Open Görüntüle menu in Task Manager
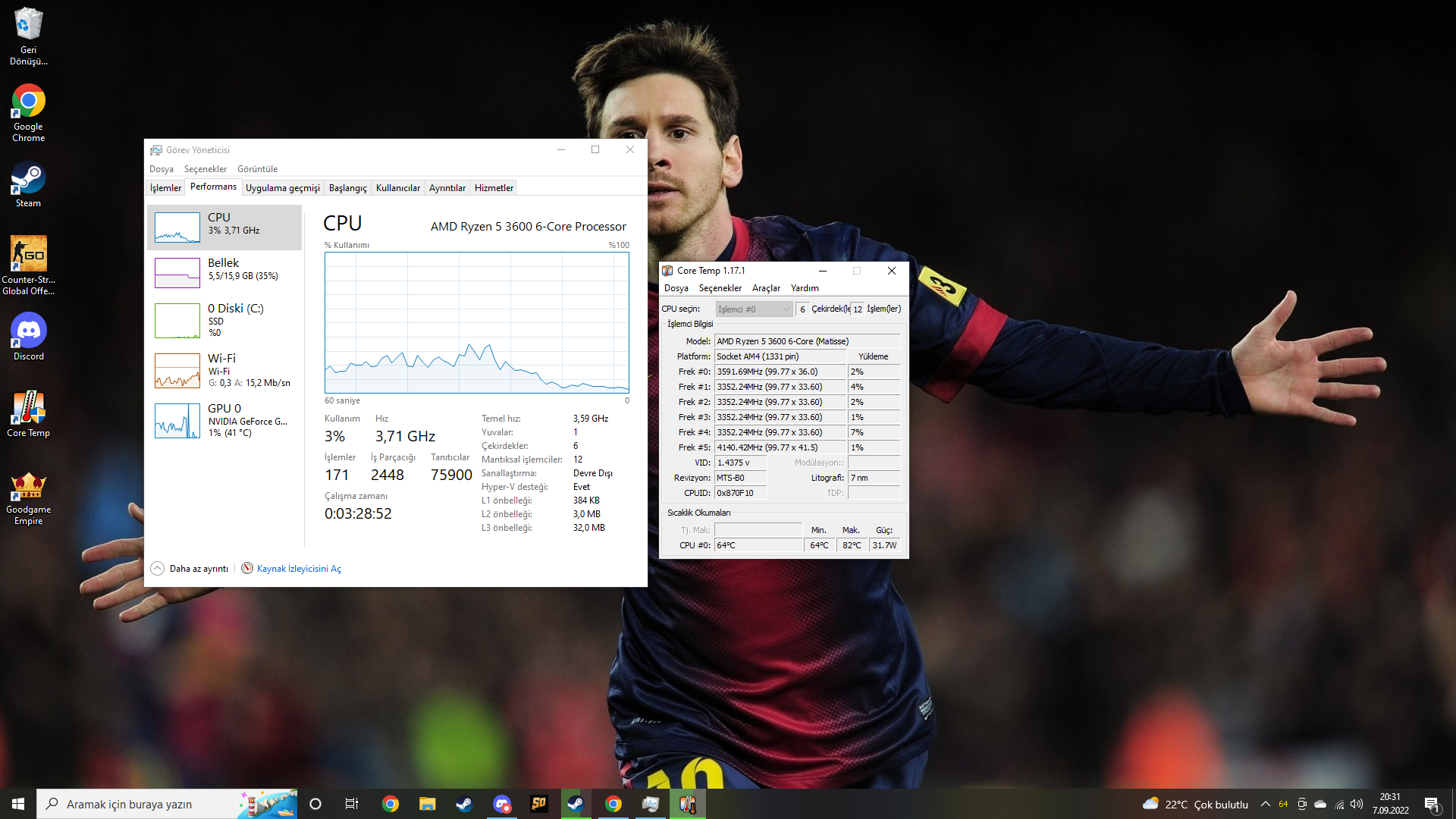The image size is (1456, 819). 257,169
